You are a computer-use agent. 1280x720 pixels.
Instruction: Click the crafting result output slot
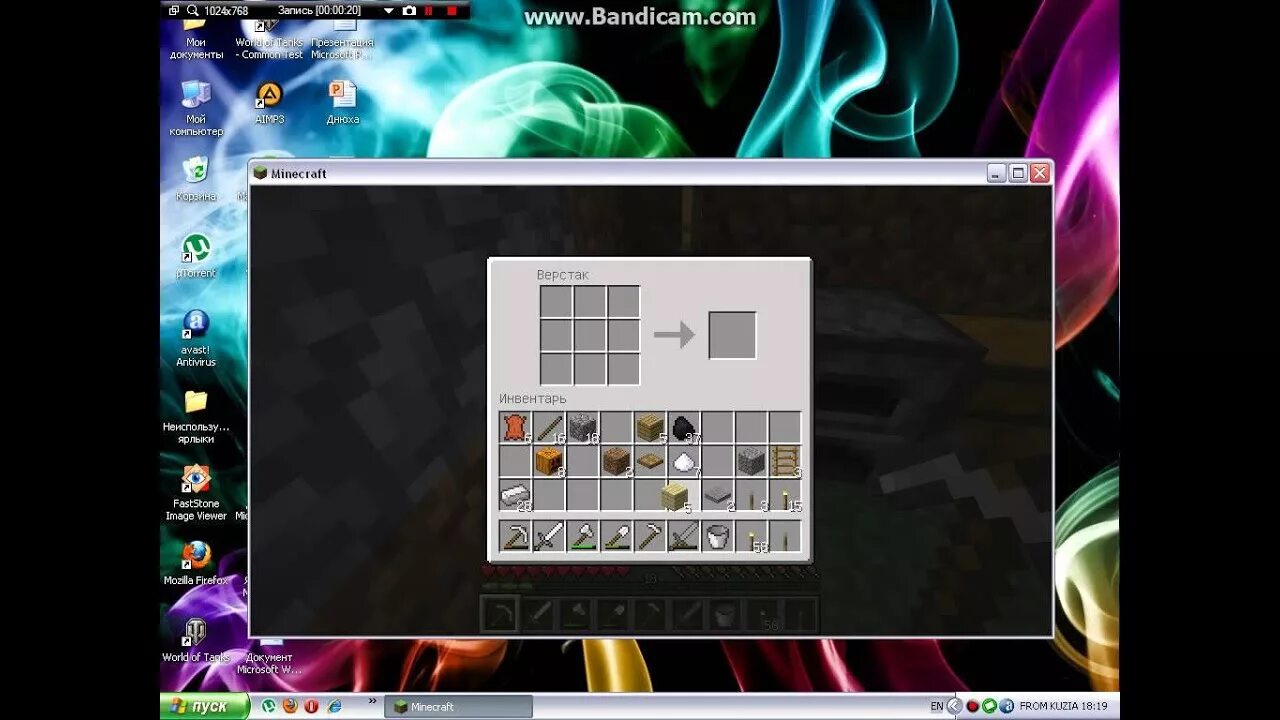(x=732, y=335)
